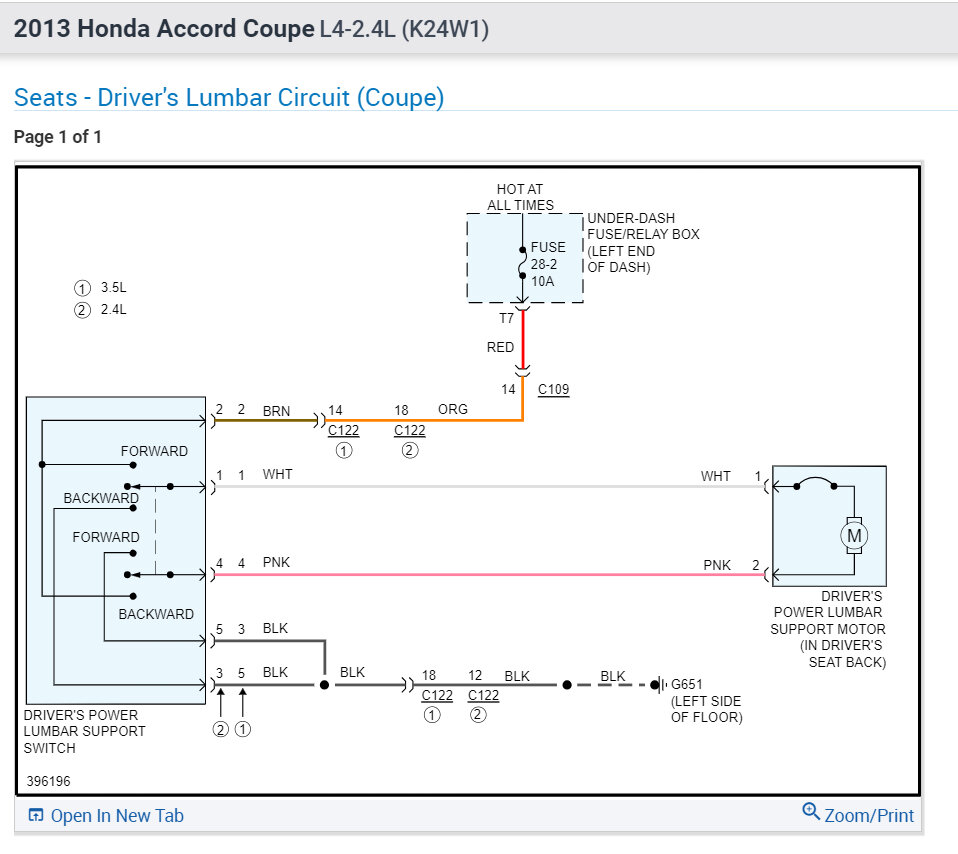Click the circled 2 next to 2.4L legend
The width and height of the screenshot is (958, 854).
pos(82,310)
